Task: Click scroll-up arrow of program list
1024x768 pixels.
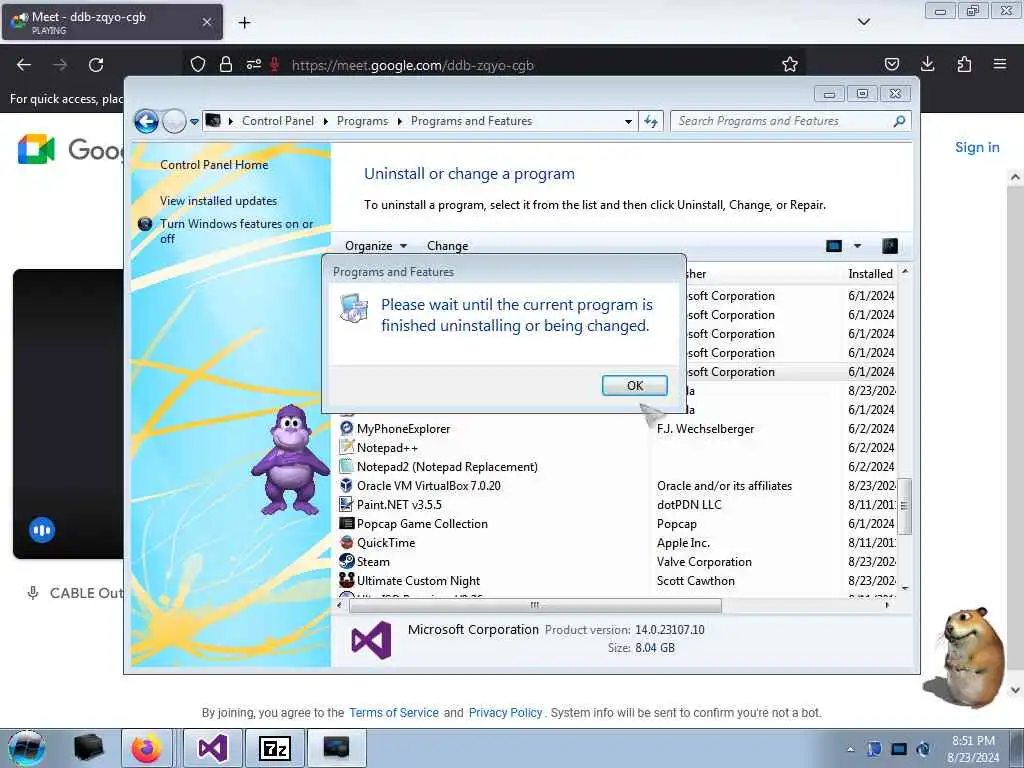Action: [x=905, y=270]
